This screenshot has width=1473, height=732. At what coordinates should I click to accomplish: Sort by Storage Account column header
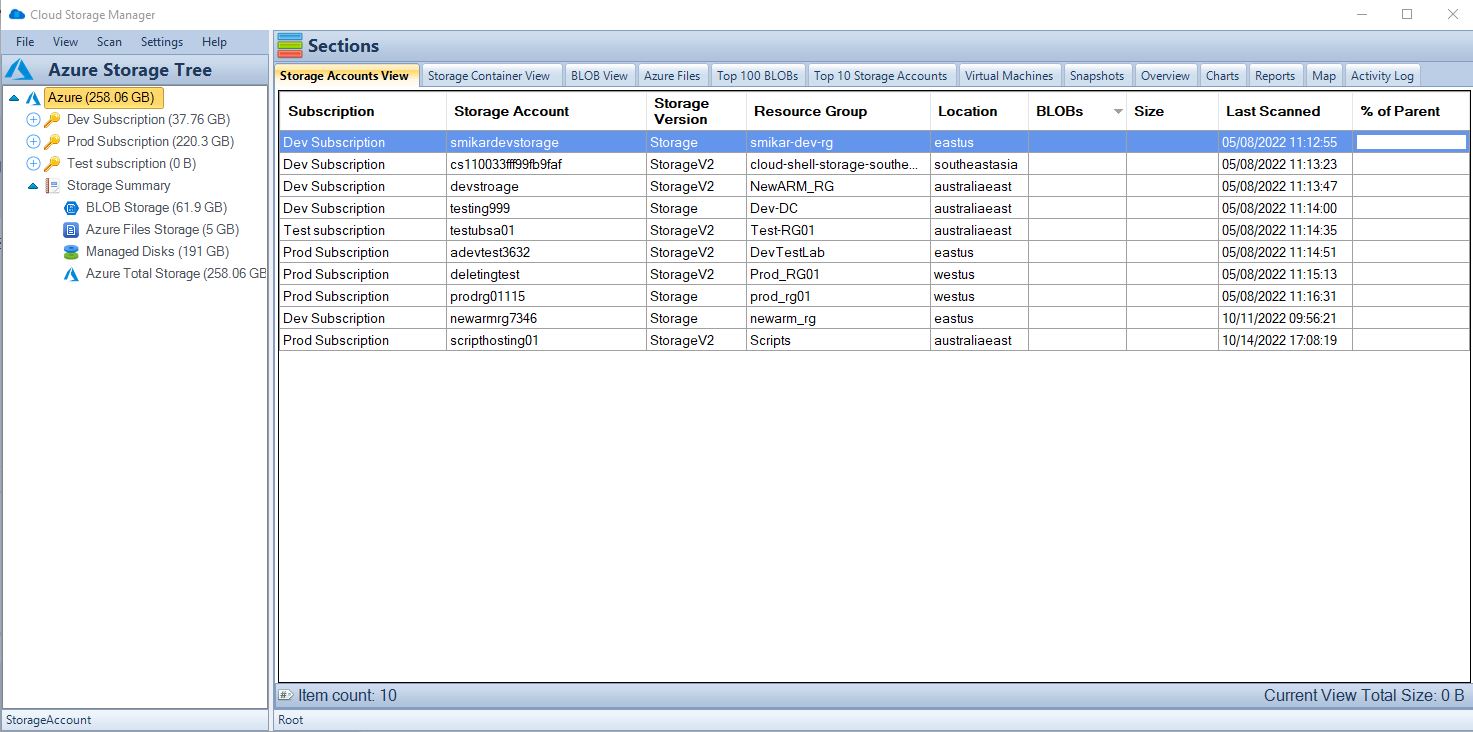click(511, 111)
